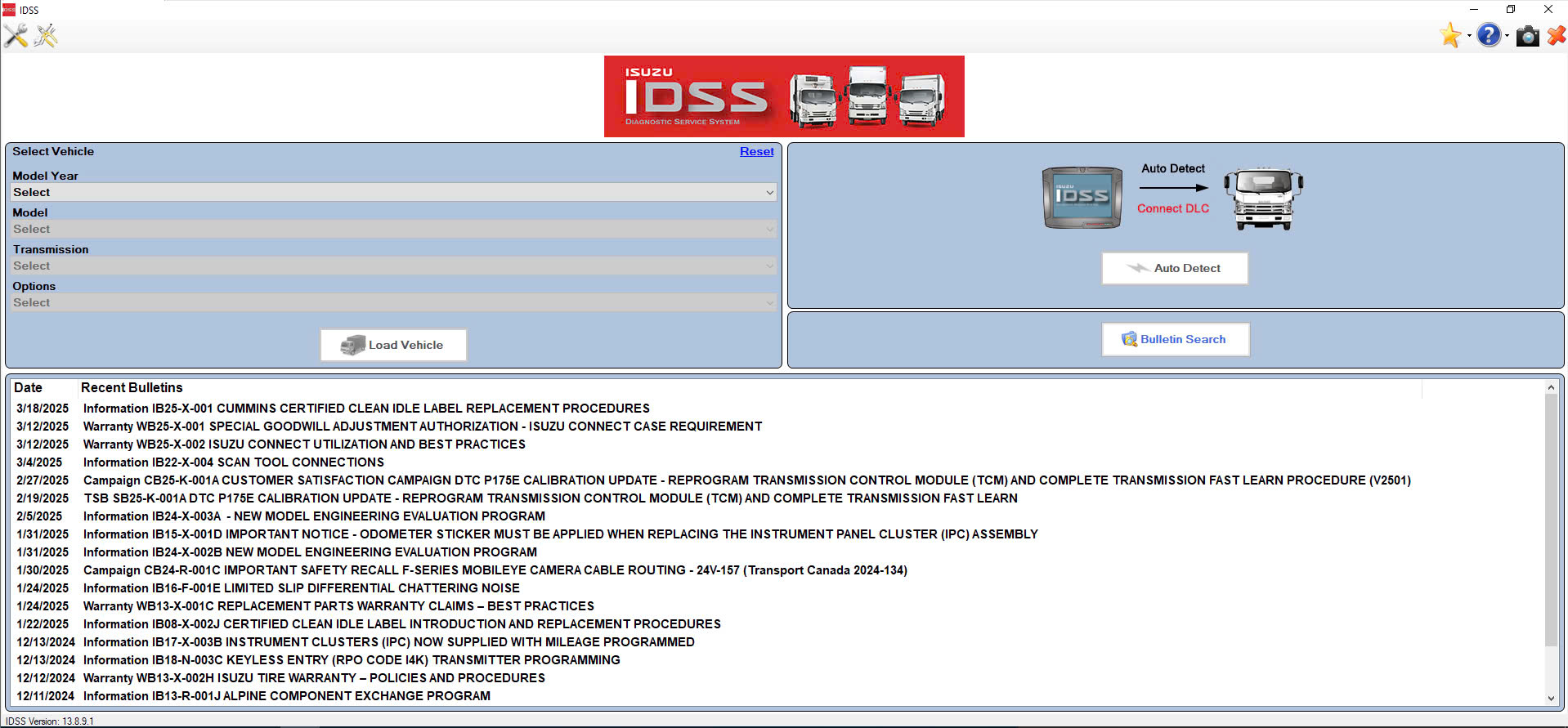The height and width of the screenshot is (728, 1568).
Task: Open bulletin IB24-X-003A New Model Engineering
Action: point(314,516)
